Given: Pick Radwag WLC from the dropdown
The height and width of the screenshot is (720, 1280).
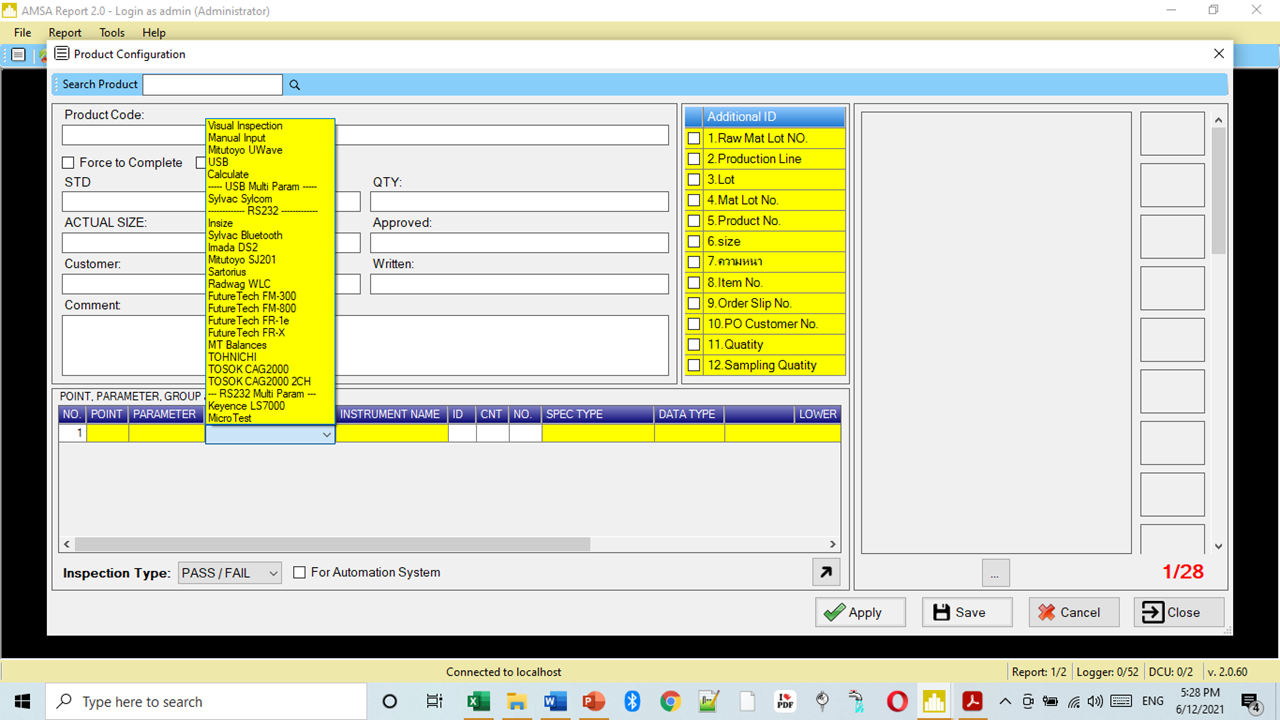Looking at the screenshot, I should tap(238, 284).
